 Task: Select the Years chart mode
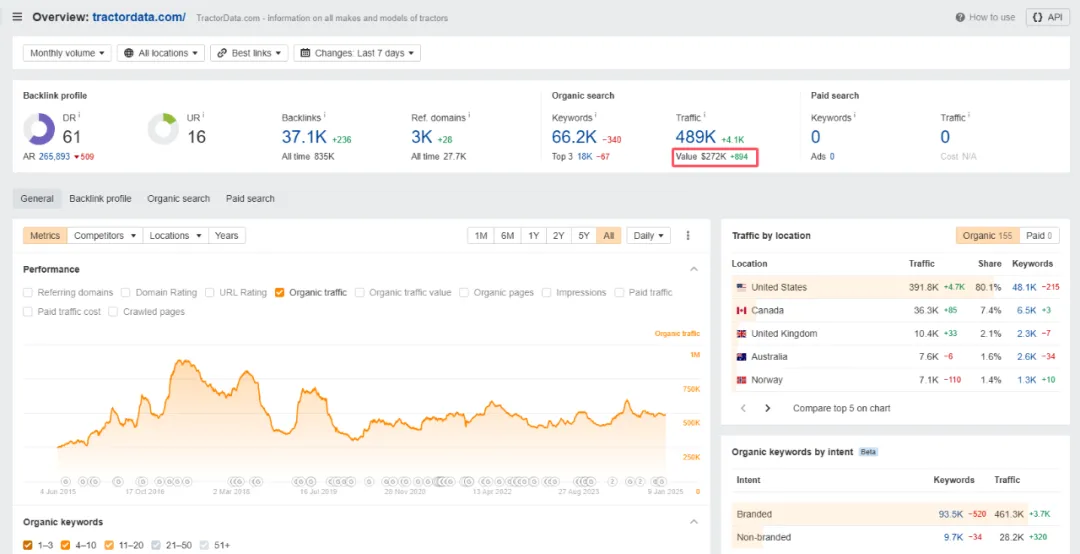pos(227,236)
